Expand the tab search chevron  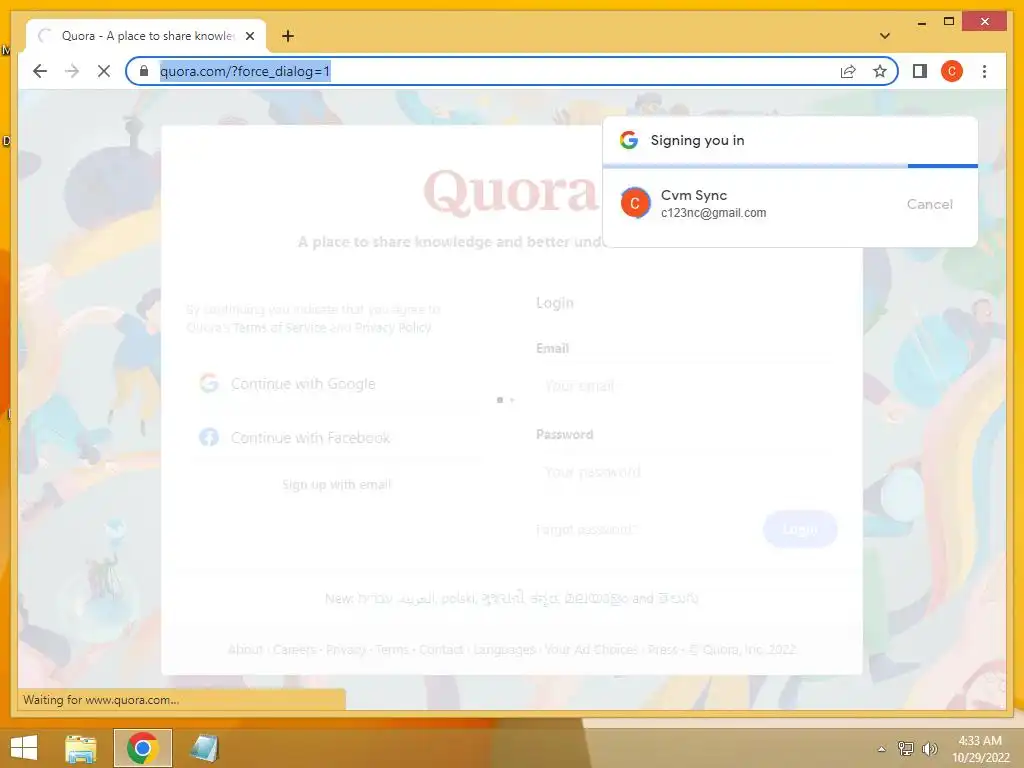tap(885, 36)
